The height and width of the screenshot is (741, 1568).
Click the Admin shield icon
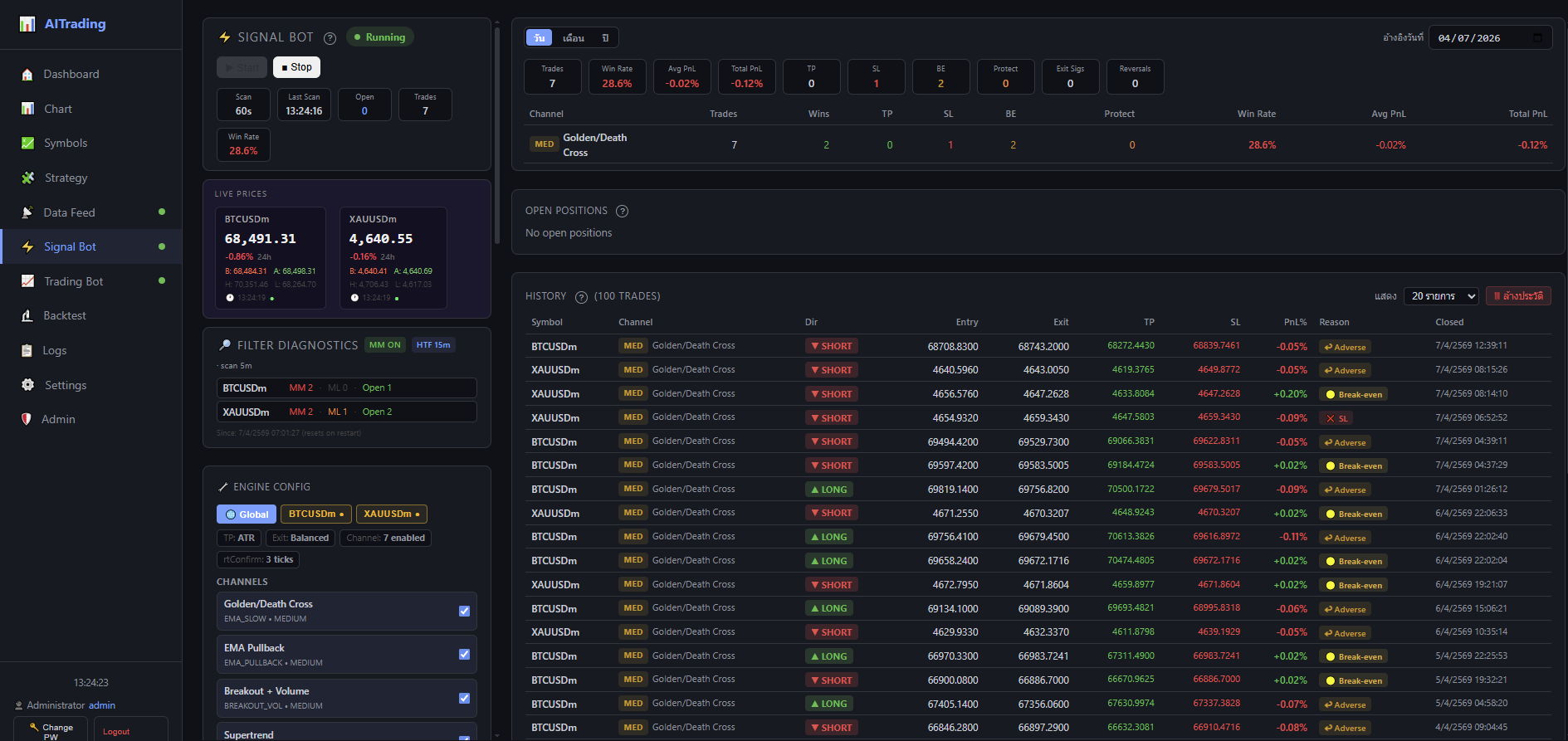coord(26,420)
